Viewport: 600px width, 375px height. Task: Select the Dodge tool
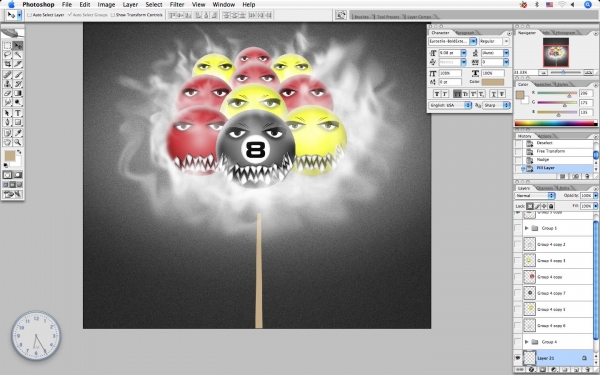18,102
